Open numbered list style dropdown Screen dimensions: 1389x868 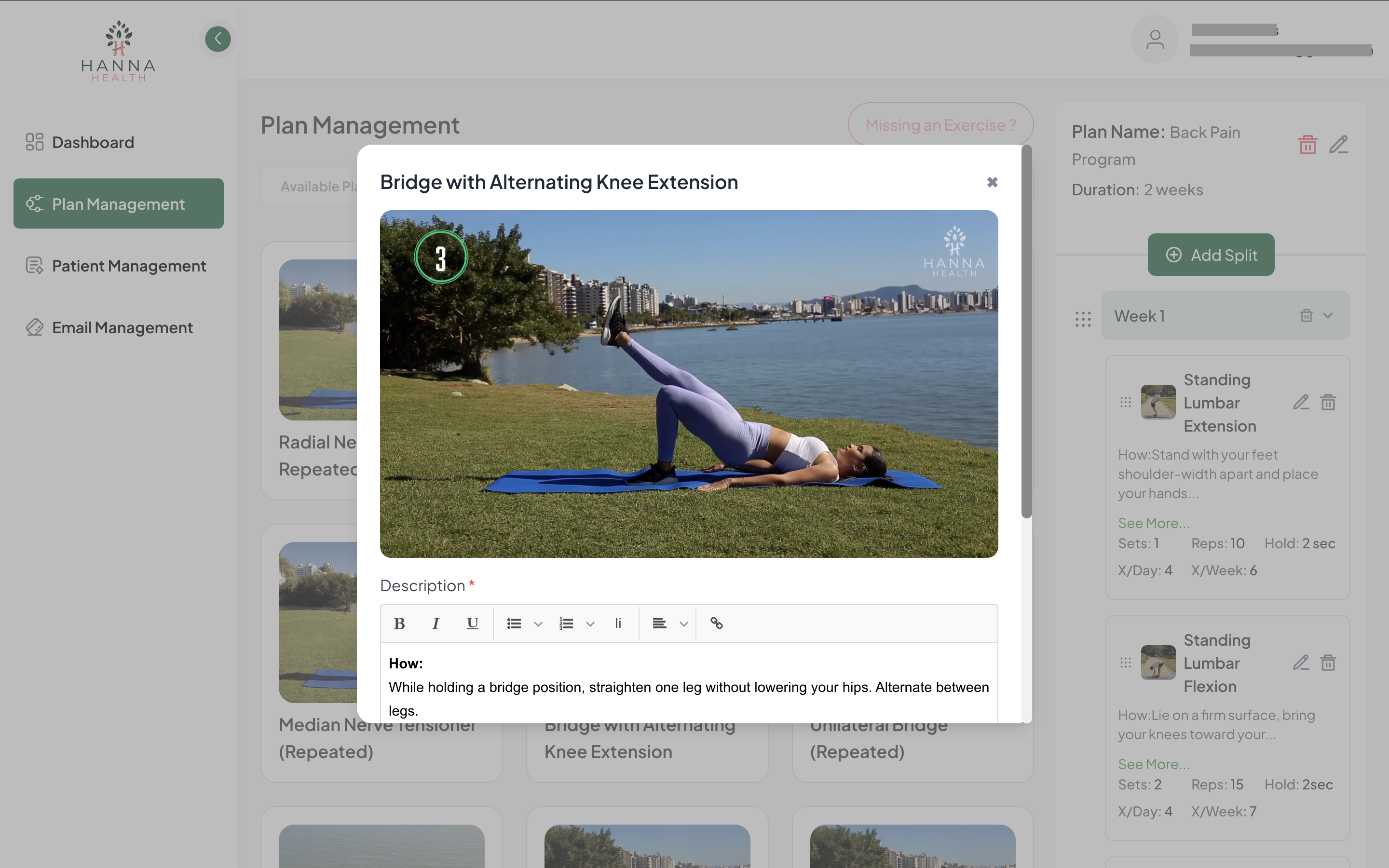coord(590,624)
